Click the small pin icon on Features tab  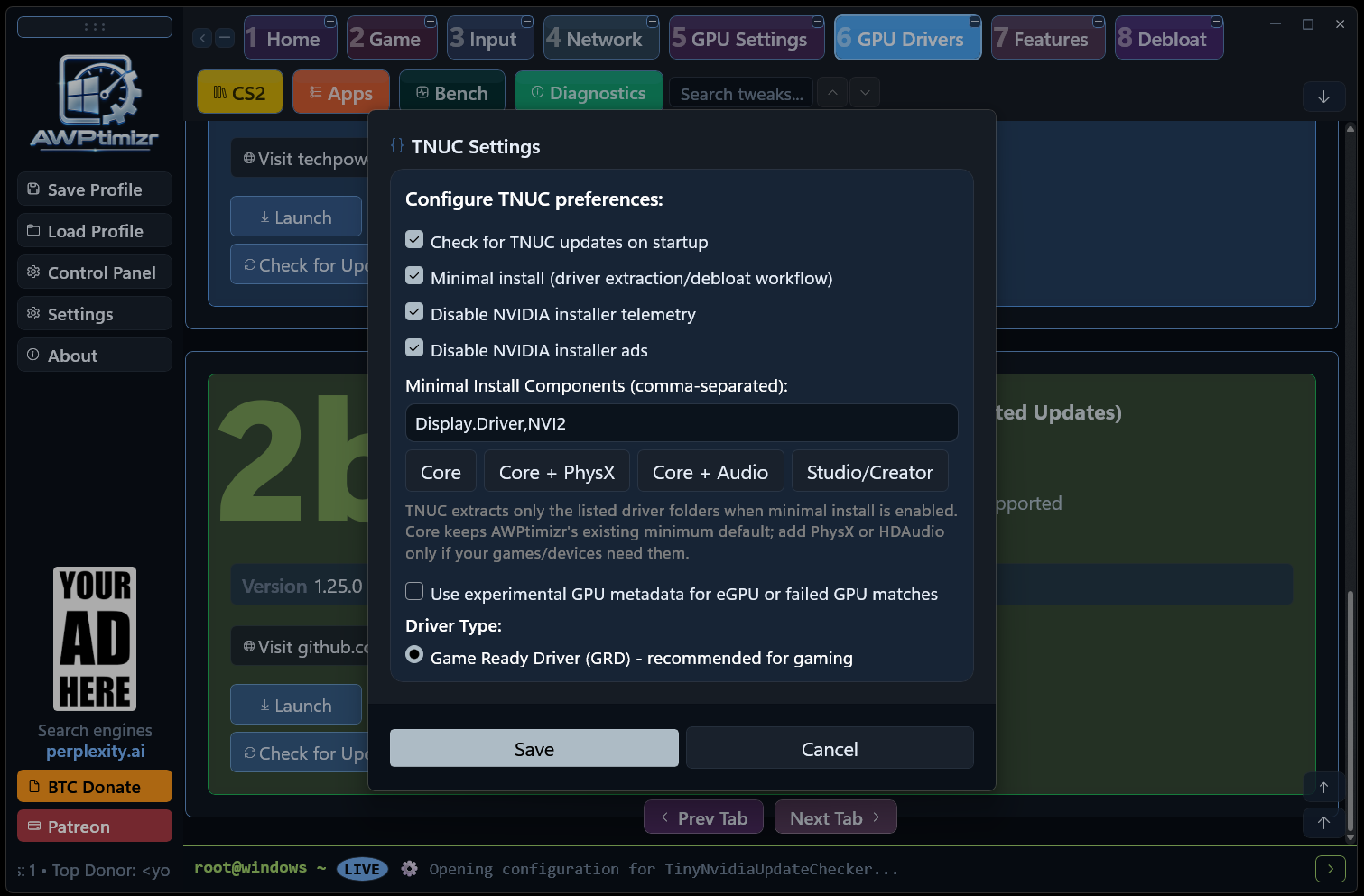pyautogui.click(x=1098, y=22)
